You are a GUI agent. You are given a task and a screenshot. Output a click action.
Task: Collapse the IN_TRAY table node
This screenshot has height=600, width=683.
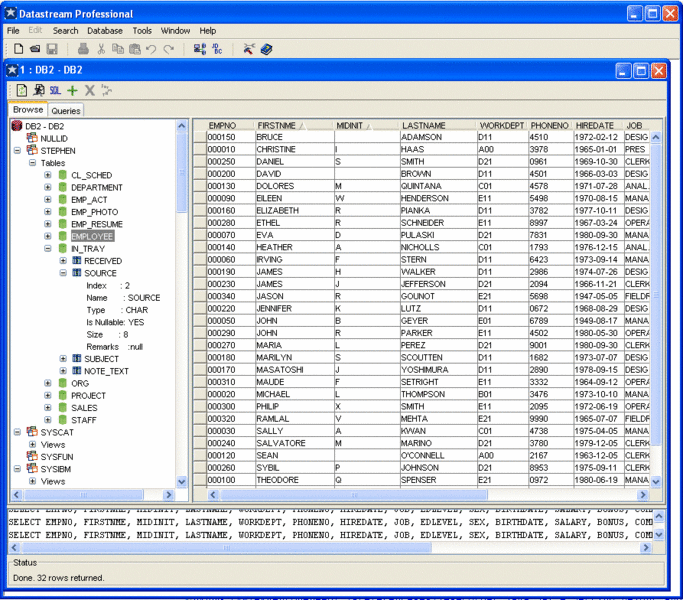[x=48, y=248]
